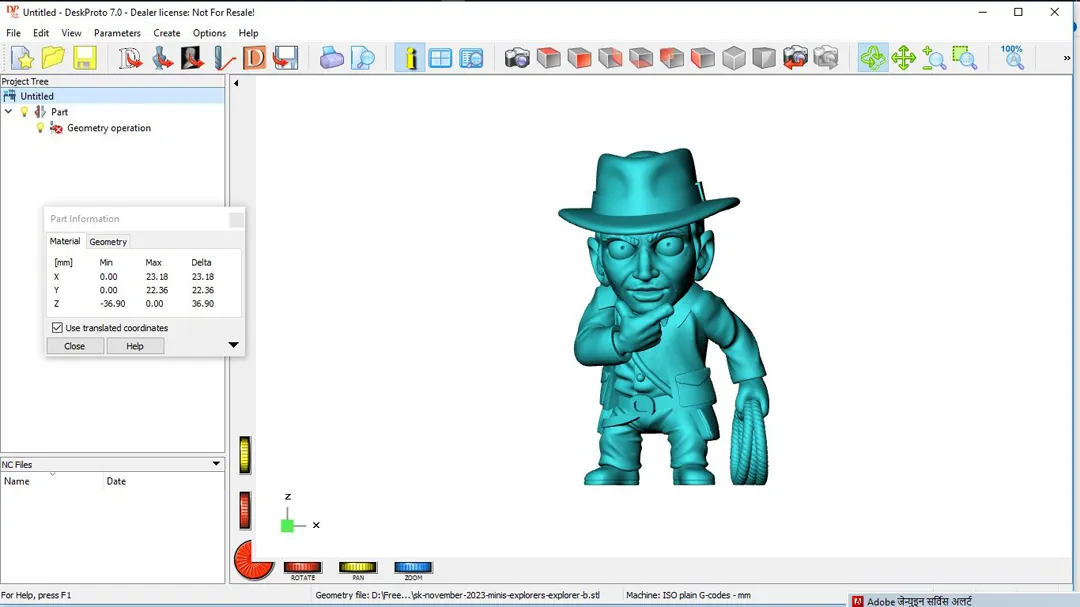Close Part Information via title bar box

click(236, 219)
